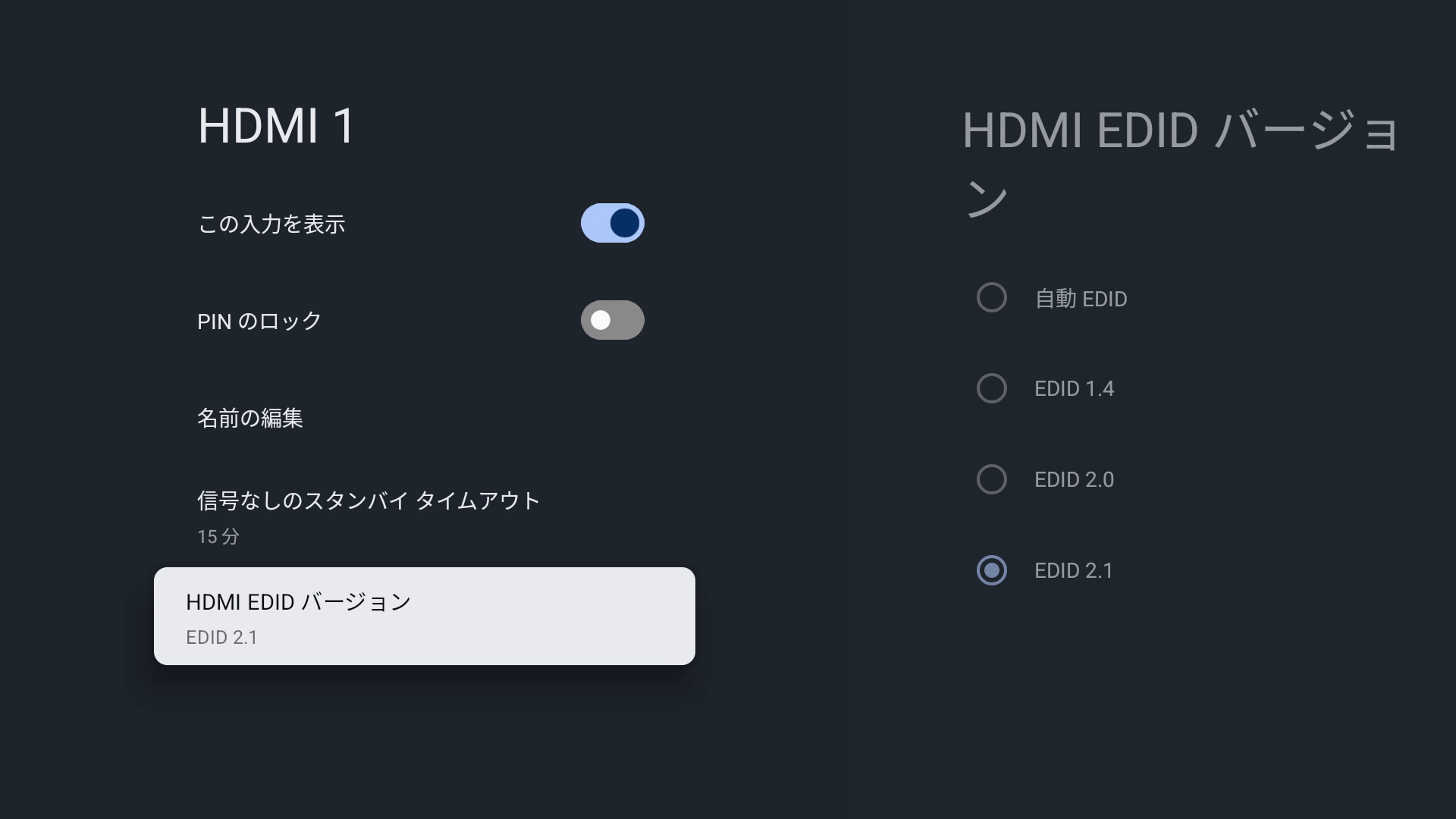Open 信号なしのスタンバイ タイムアウト setting

[369, 500]
